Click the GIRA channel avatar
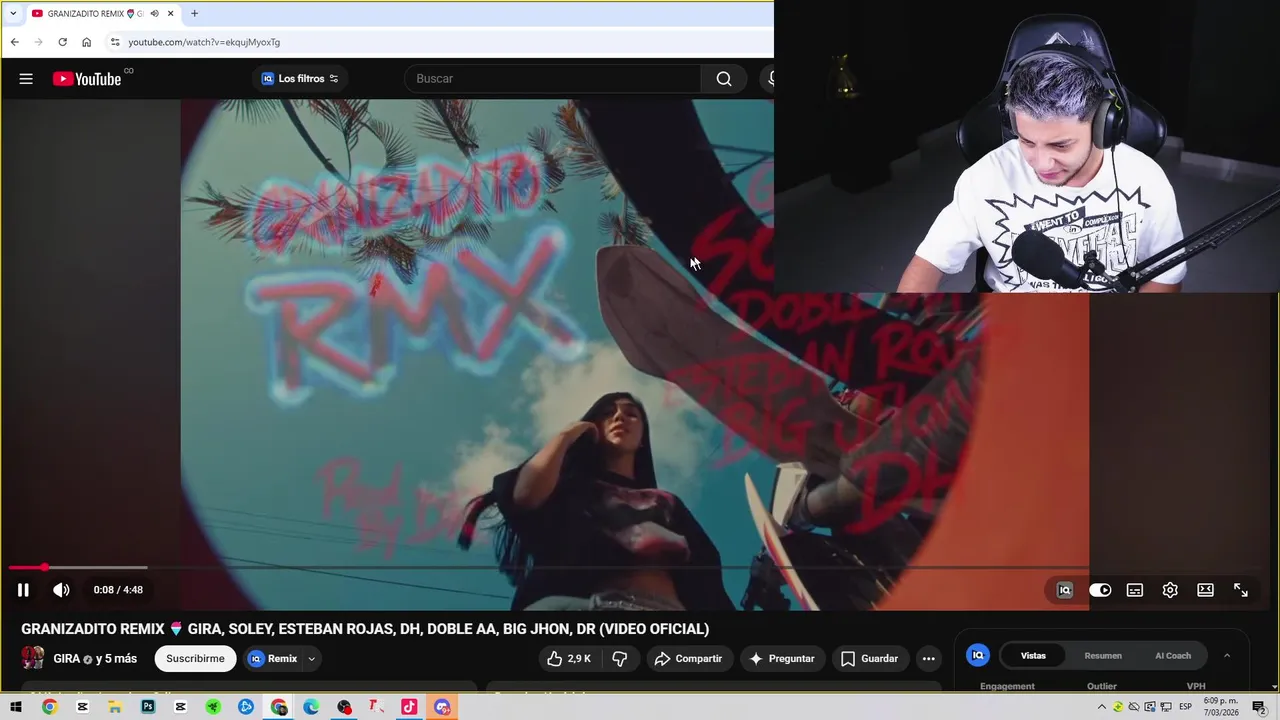 point(33,658)
